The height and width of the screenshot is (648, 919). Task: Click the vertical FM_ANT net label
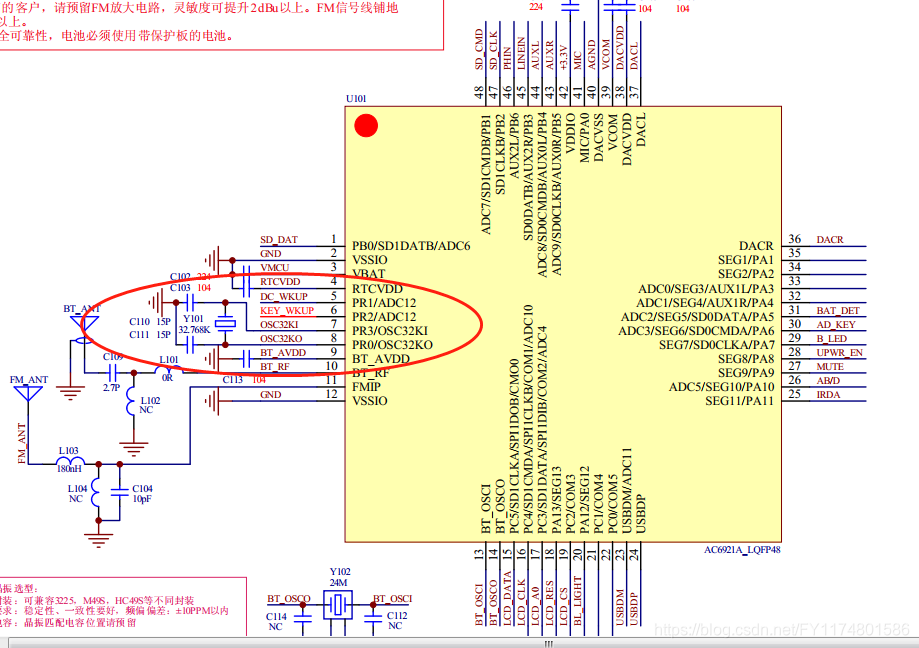click(22, 444)
